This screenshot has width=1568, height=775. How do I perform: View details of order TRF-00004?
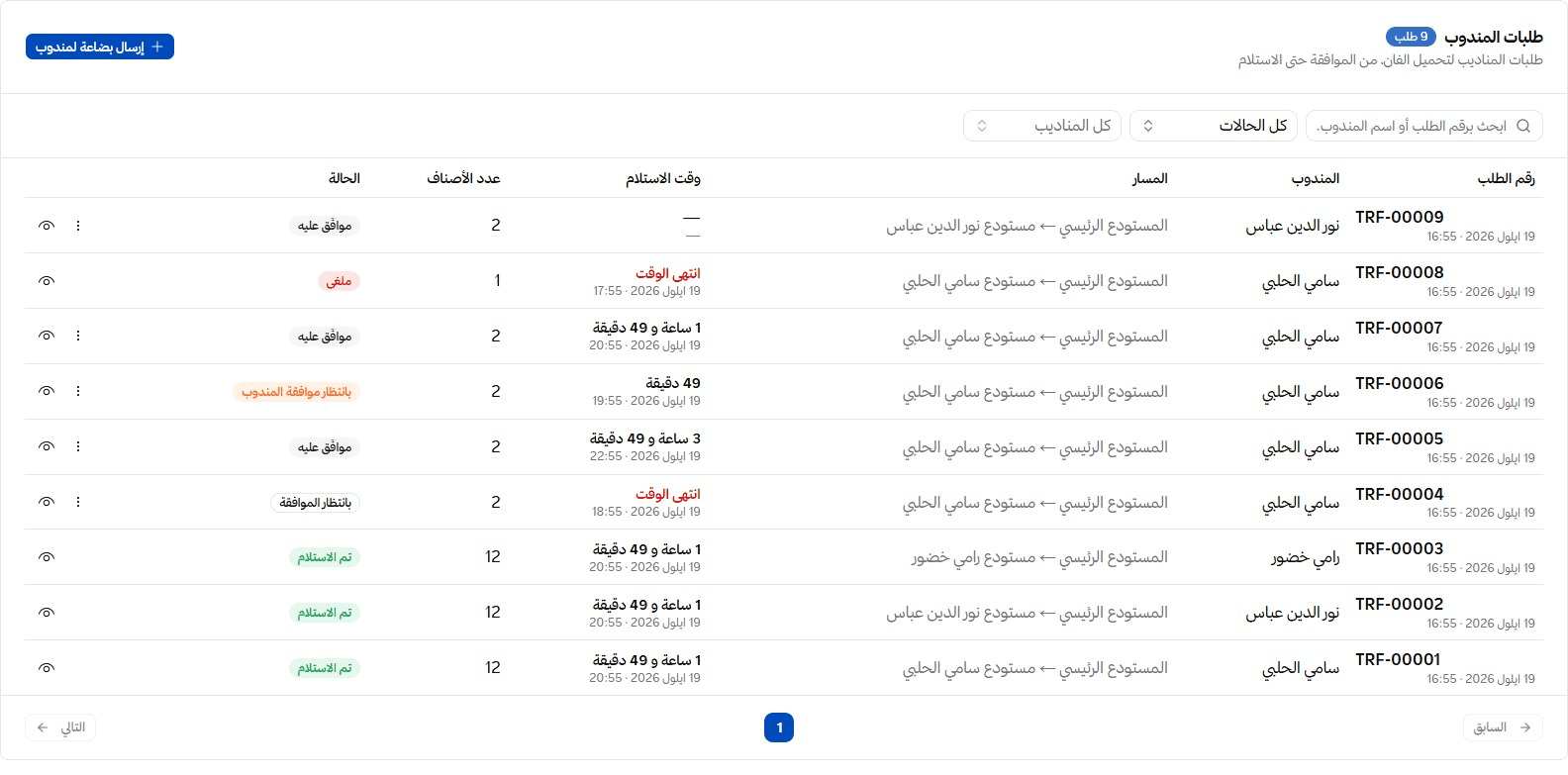47,502
